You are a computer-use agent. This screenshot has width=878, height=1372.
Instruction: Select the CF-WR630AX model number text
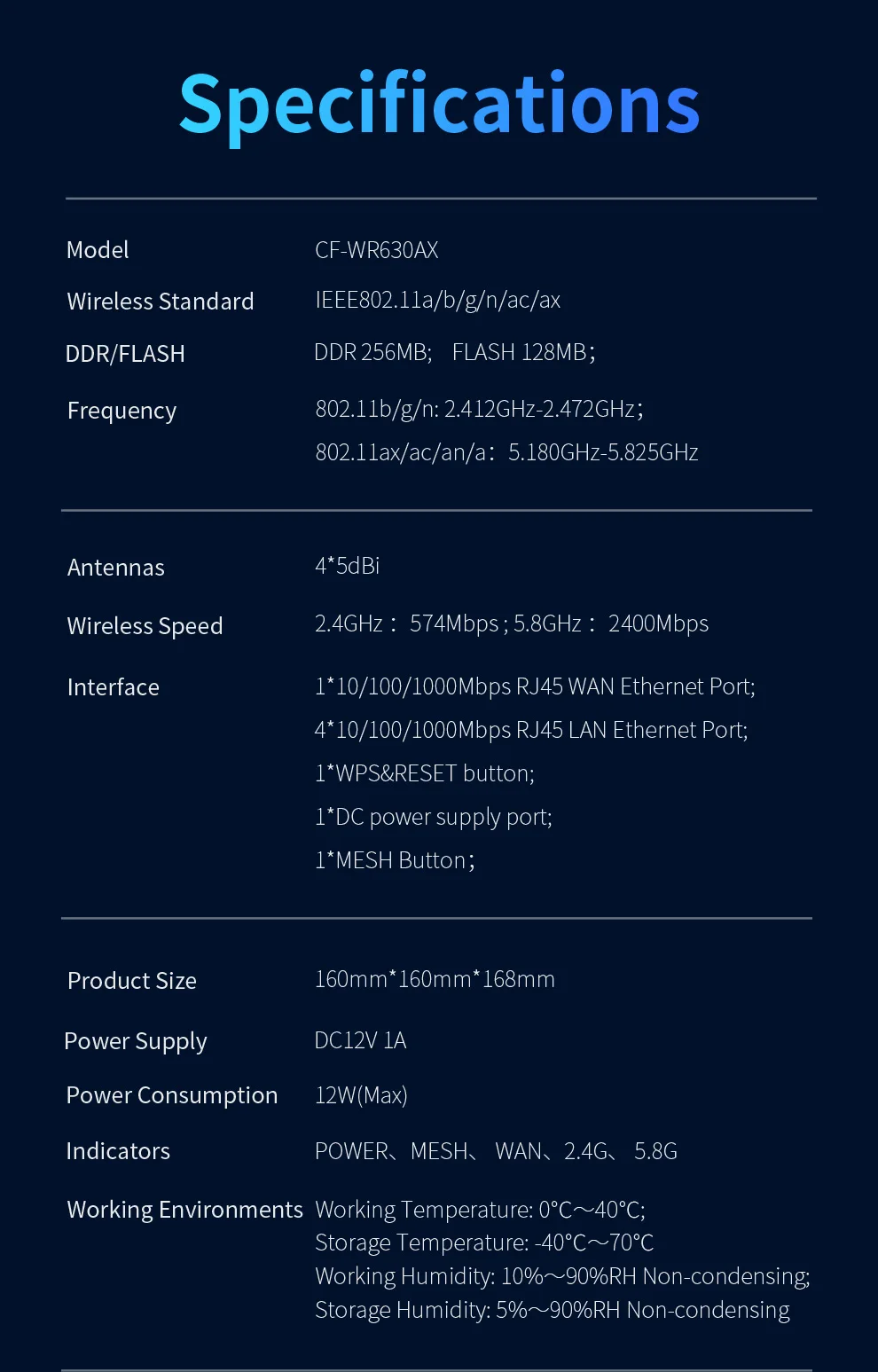click(x=377, y=250)
